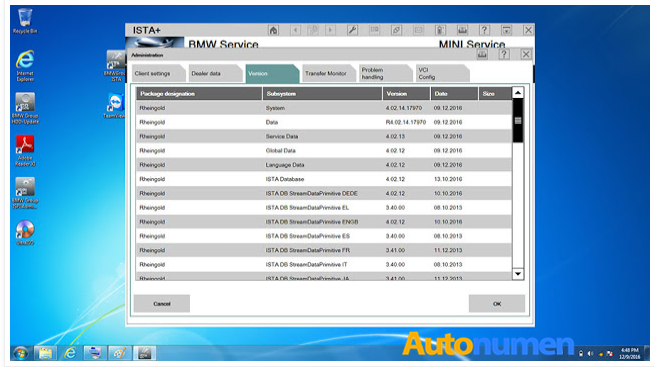Image resolution: width=654 pixels, height=367 pixels.
Task: Click scroll up arrow of version table
Action: (518, 93)
